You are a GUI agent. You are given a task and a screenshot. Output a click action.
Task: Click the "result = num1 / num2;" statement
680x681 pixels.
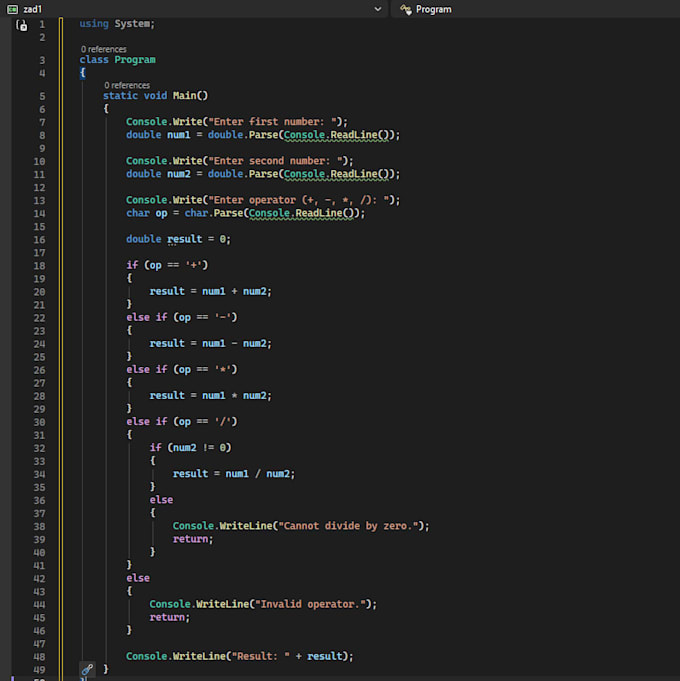click(234, 474)
